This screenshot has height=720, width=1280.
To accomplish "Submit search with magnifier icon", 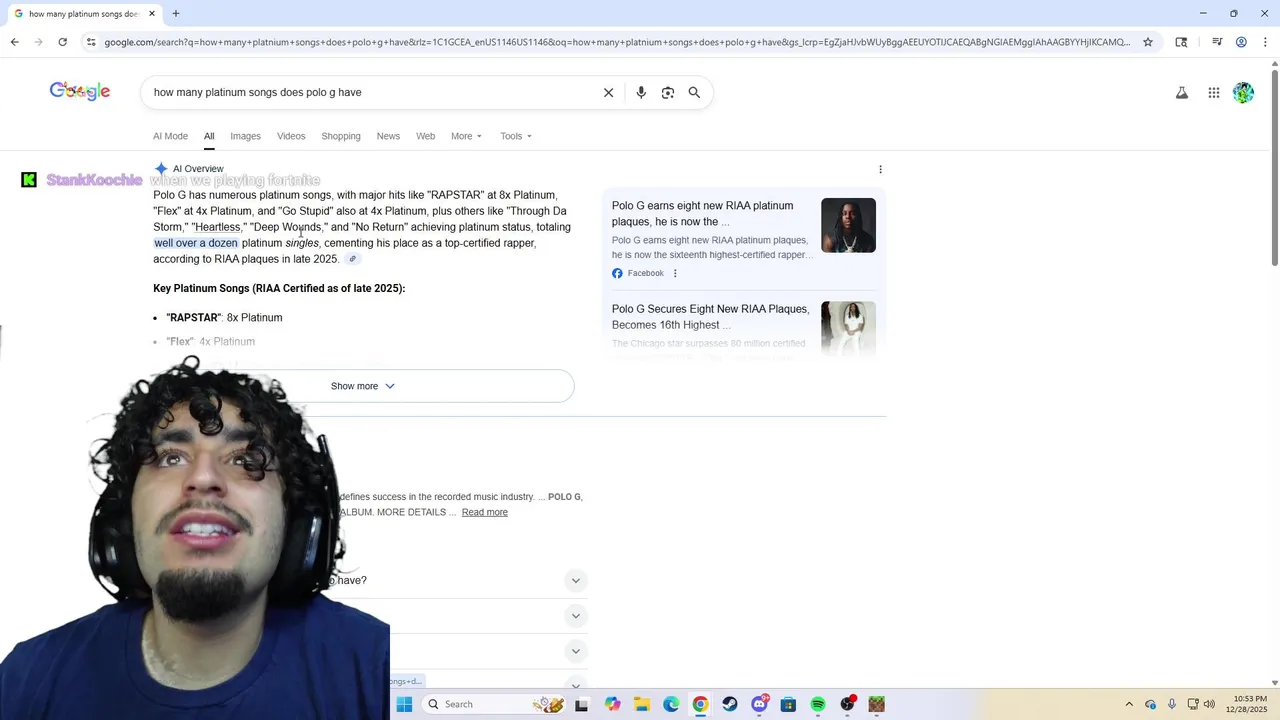I will pos(694,92).
